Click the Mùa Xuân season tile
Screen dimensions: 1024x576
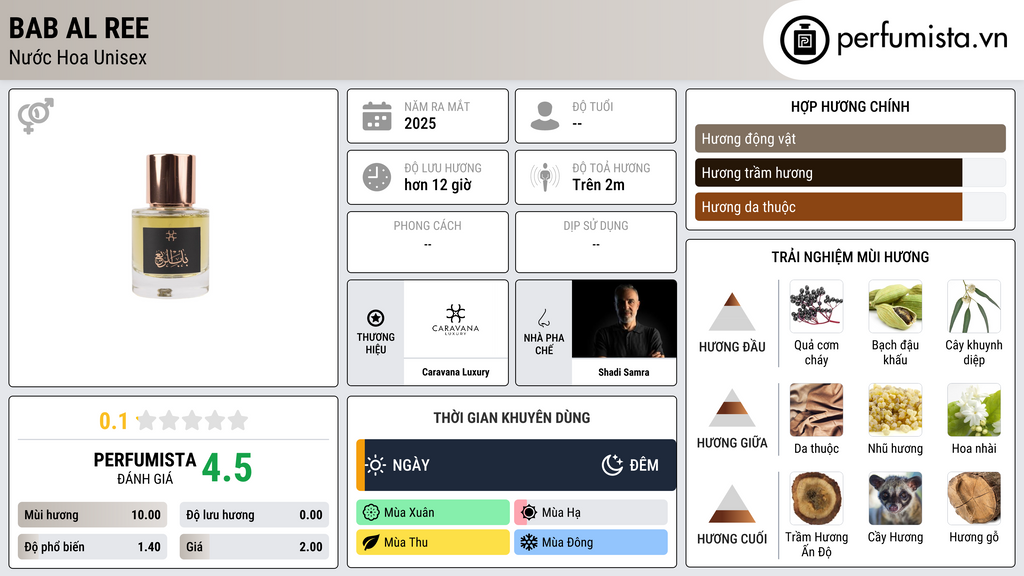pos(433,513)
